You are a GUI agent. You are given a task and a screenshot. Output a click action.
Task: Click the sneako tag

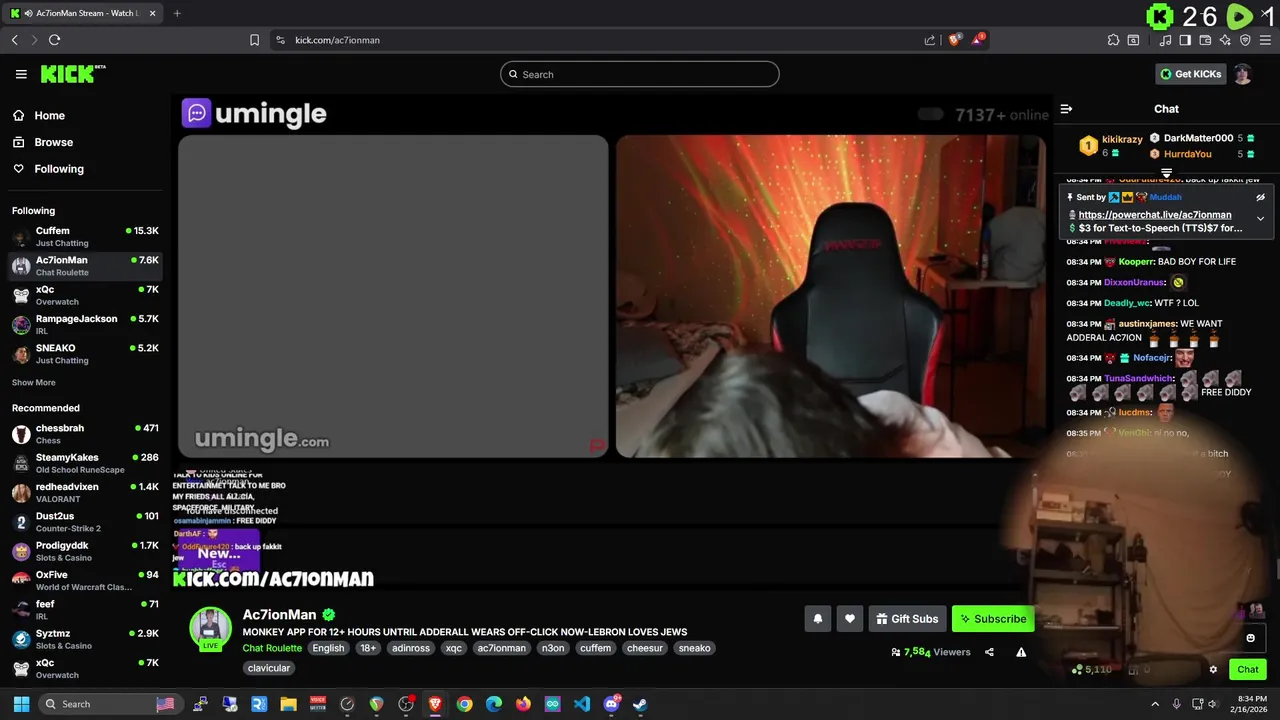[x=695, y=648]
